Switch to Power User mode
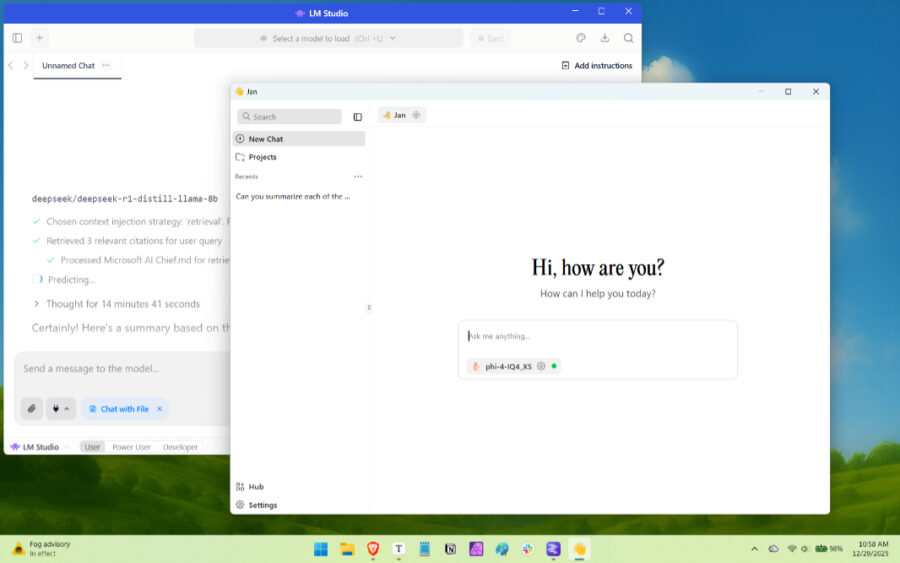The width and height of the screenshot is (900, 563). (x=131, y=447)
